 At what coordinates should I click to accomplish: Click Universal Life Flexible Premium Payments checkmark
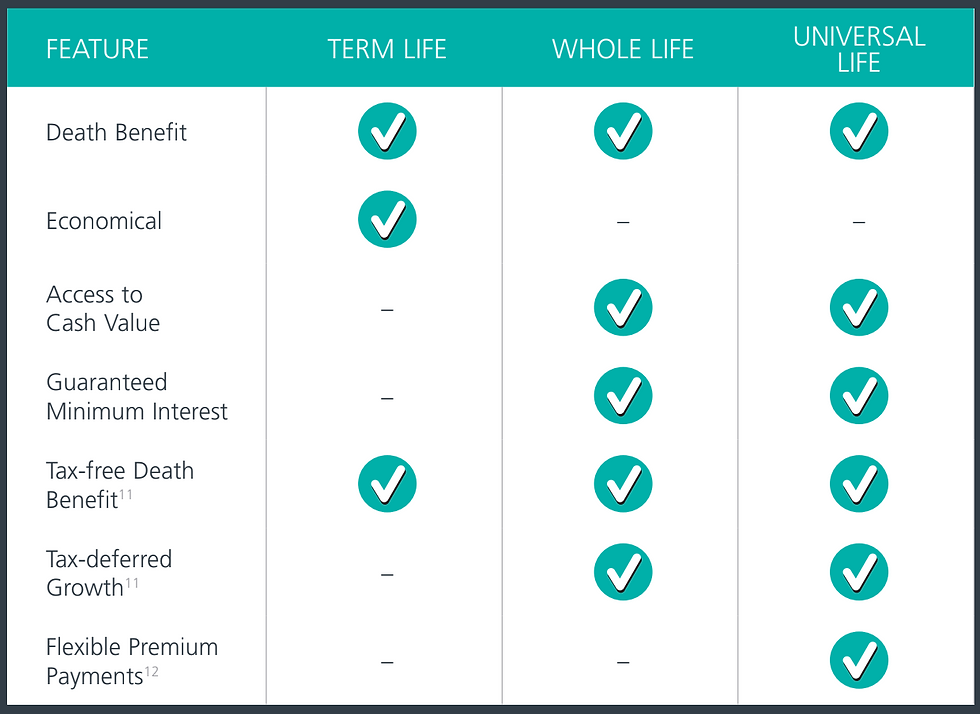pos(859,660)
